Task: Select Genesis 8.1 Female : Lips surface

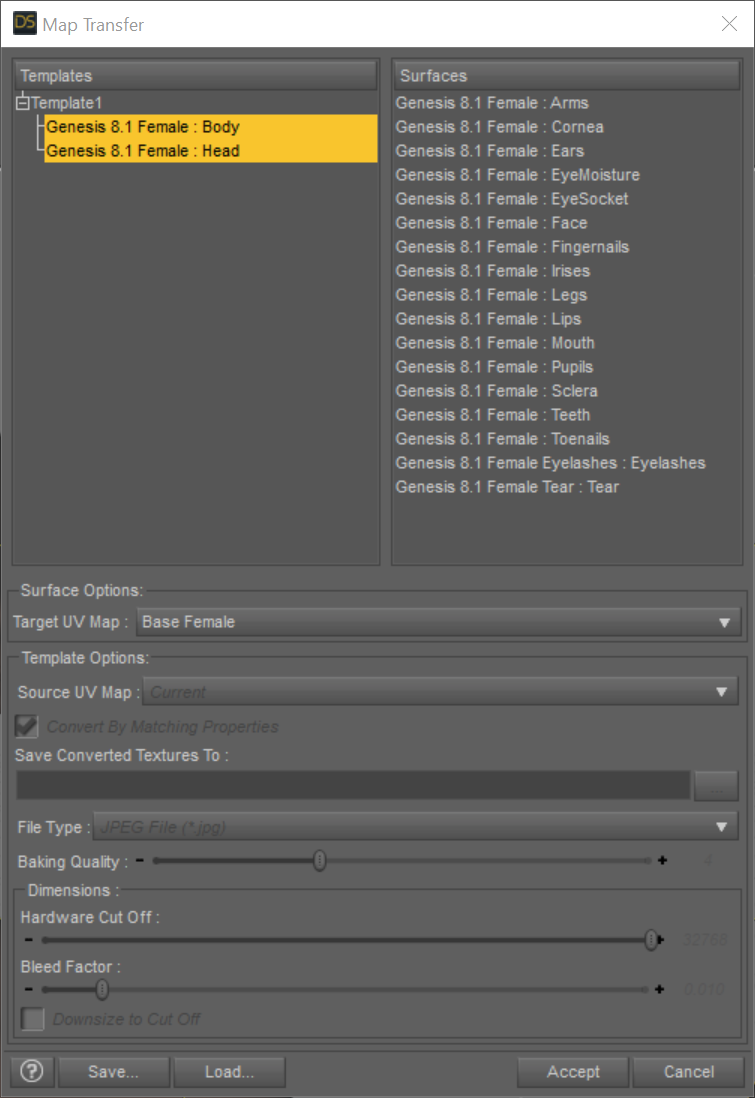Action: (x=488, y=319)
